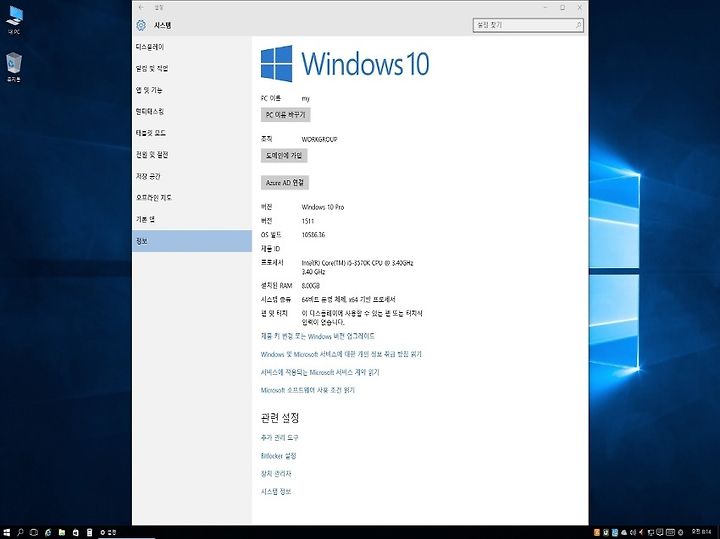Open the OneDrive cloud tray icon
This screenshot has height=539, width=720.
(x=624, y=533)
